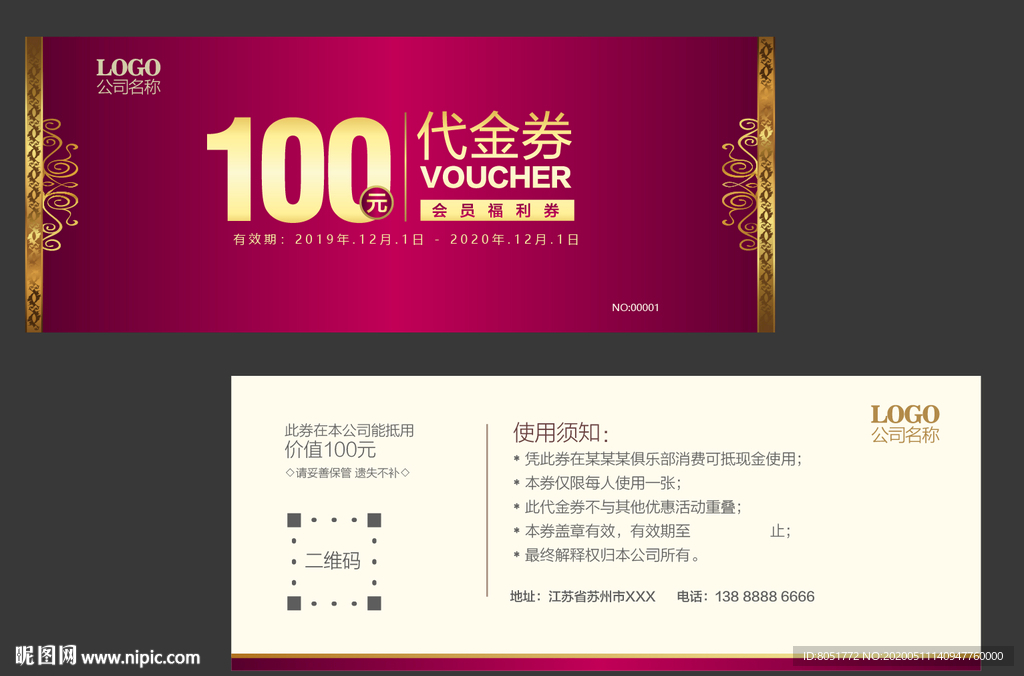Image resolution: width=1024 pixels, height=676 pixels.
Task: Click the text 价值100元
Action: tap(330, 450)
